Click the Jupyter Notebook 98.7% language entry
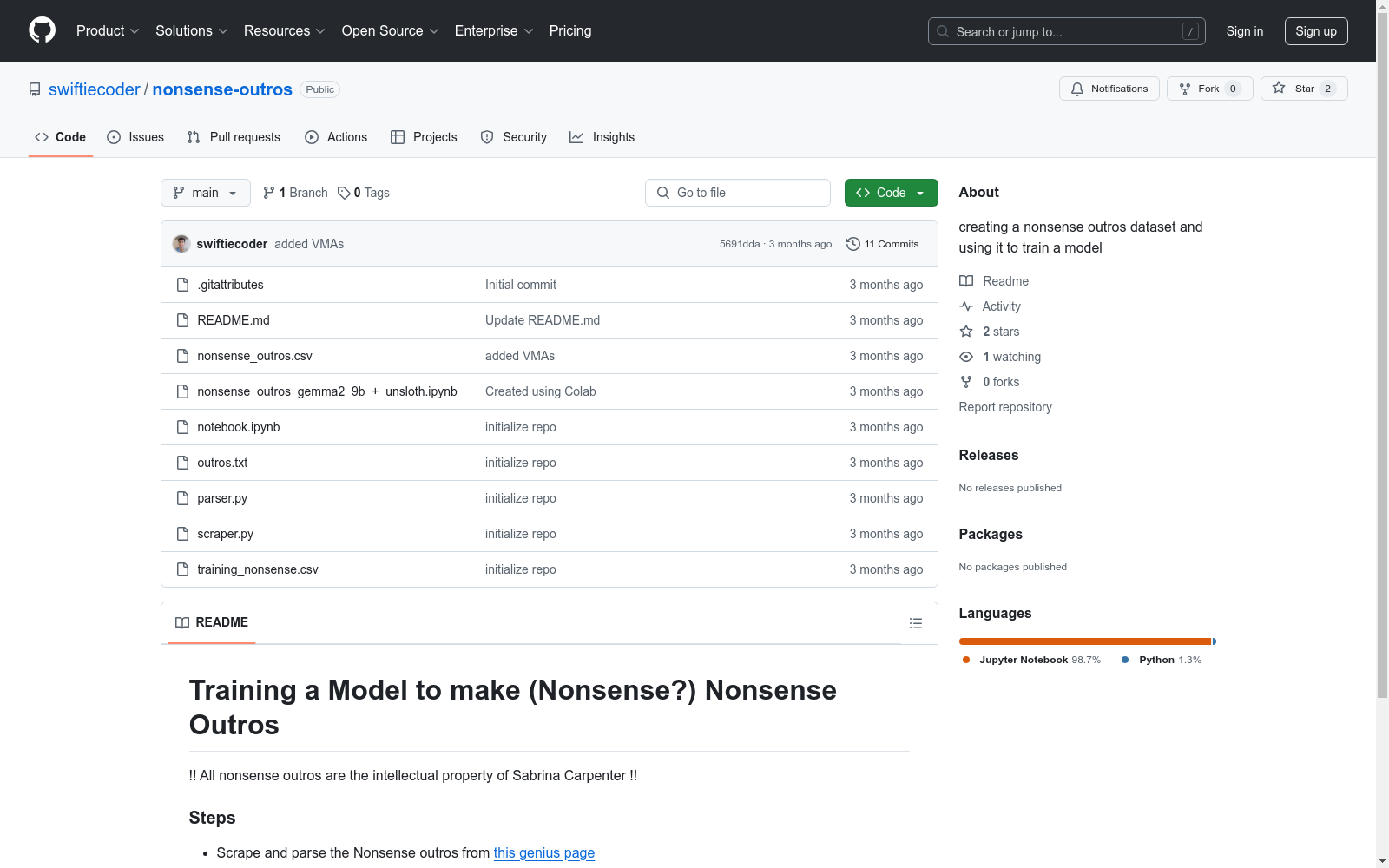1389x868 pixels. [x=1031, y=660]
